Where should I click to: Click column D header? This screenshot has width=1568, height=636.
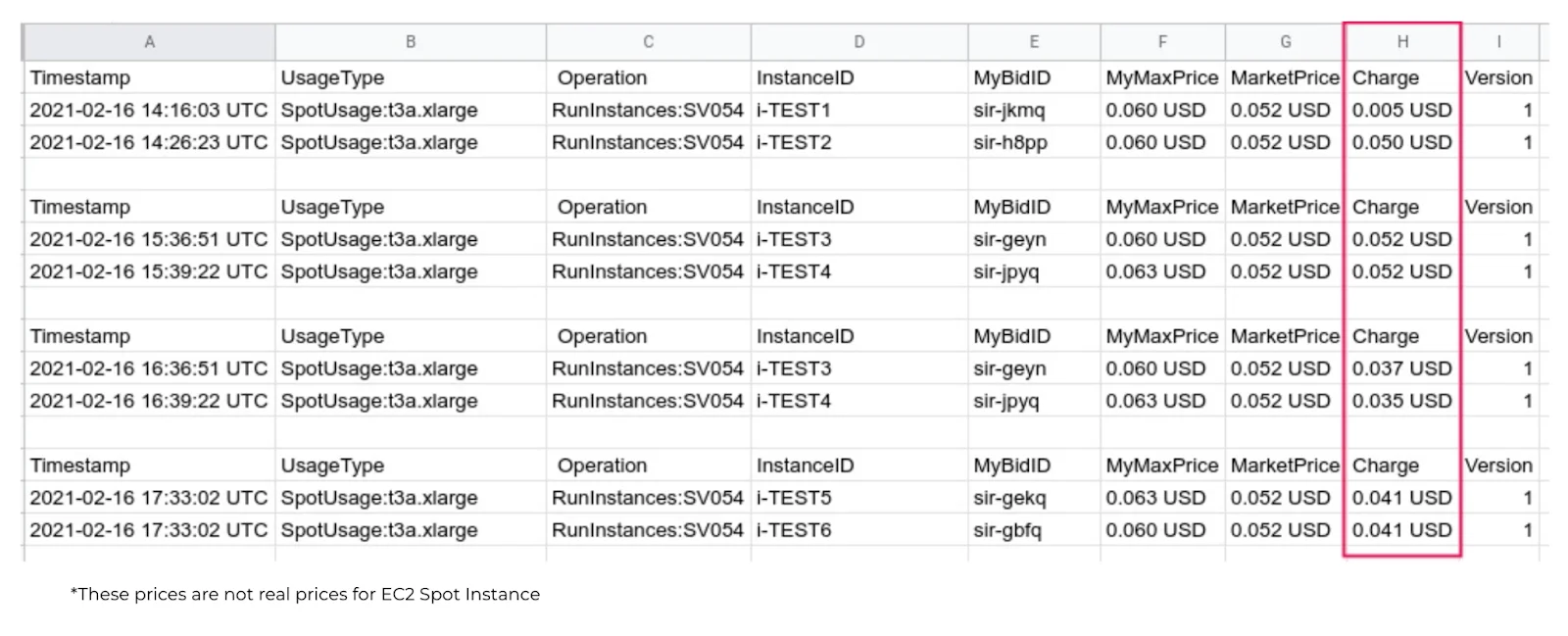coord(858,42)
